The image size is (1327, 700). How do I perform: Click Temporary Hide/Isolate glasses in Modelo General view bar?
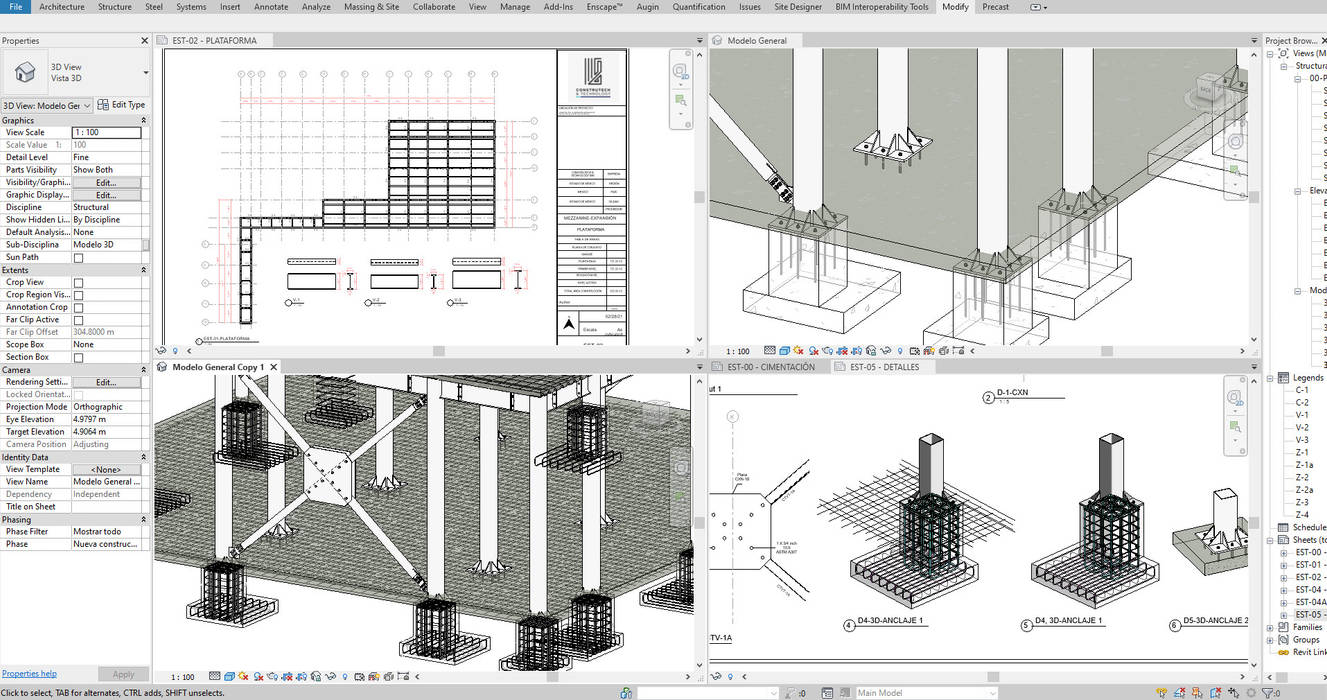point(886,351)
